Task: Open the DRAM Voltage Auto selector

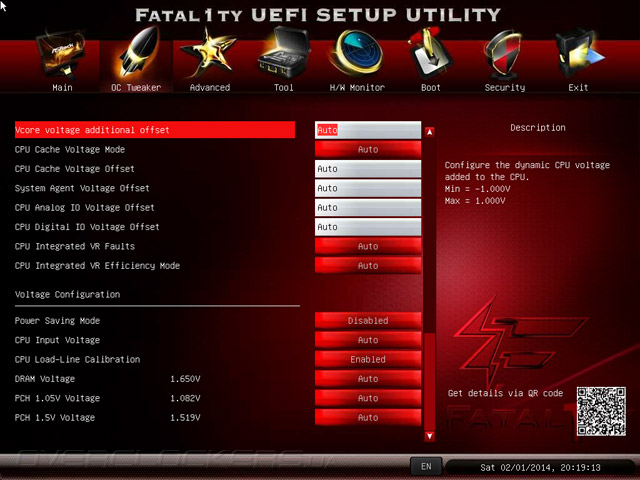Action: [x=368, y=379]
